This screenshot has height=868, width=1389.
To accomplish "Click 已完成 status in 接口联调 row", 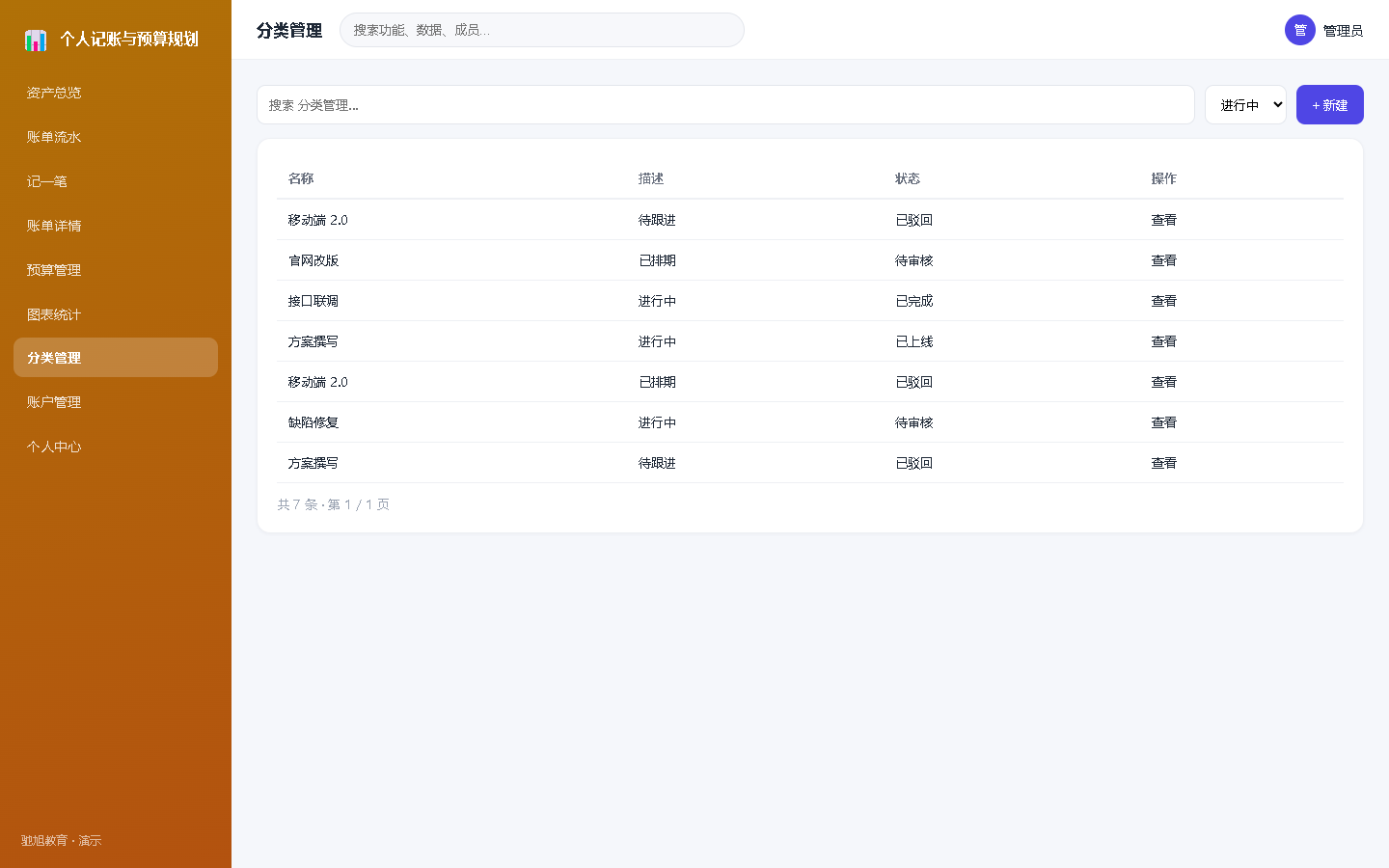I will (x=914, y=301).
